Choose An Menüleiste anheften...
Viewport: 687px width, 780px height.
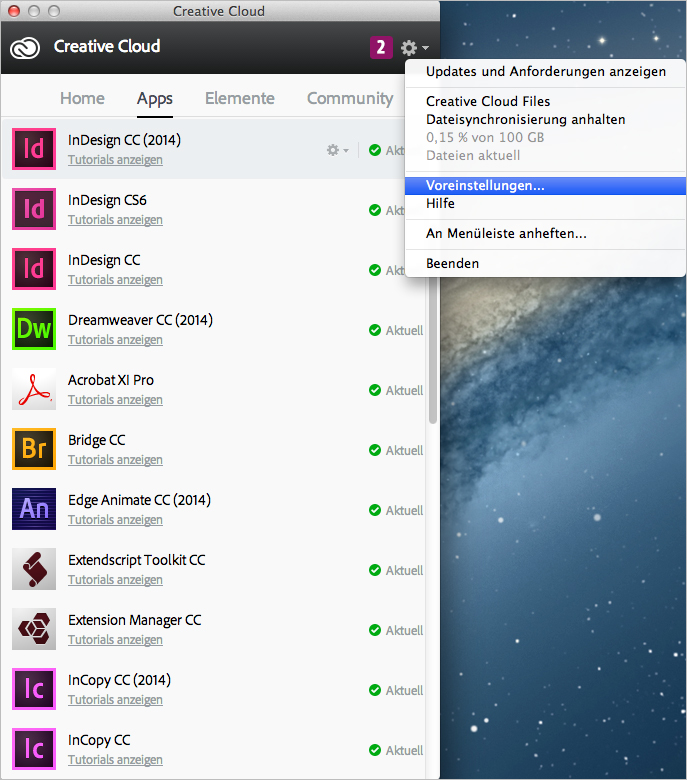click(546, 233)
